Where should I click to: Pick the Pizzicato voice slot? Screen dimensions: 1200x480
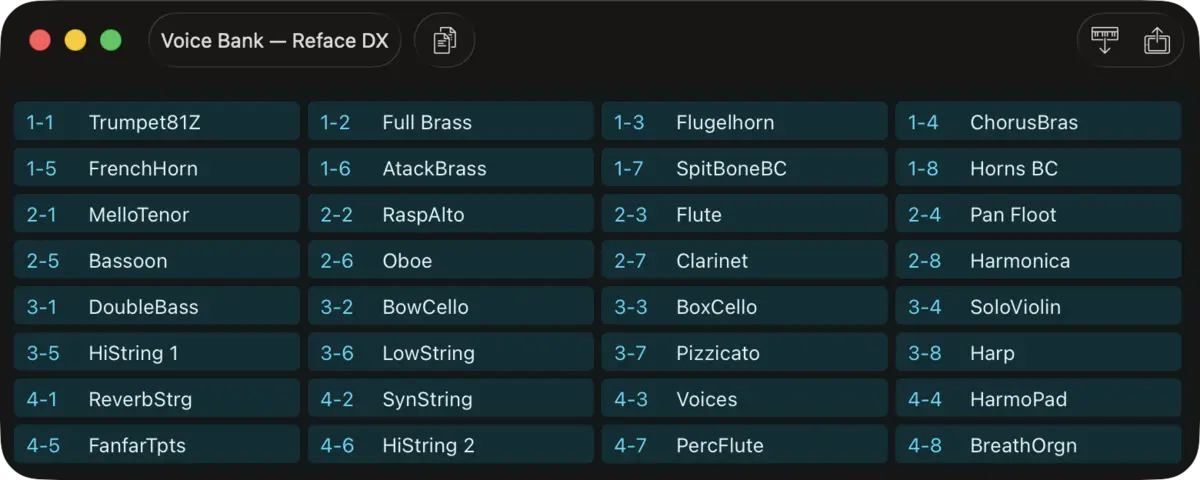[745, 352]
